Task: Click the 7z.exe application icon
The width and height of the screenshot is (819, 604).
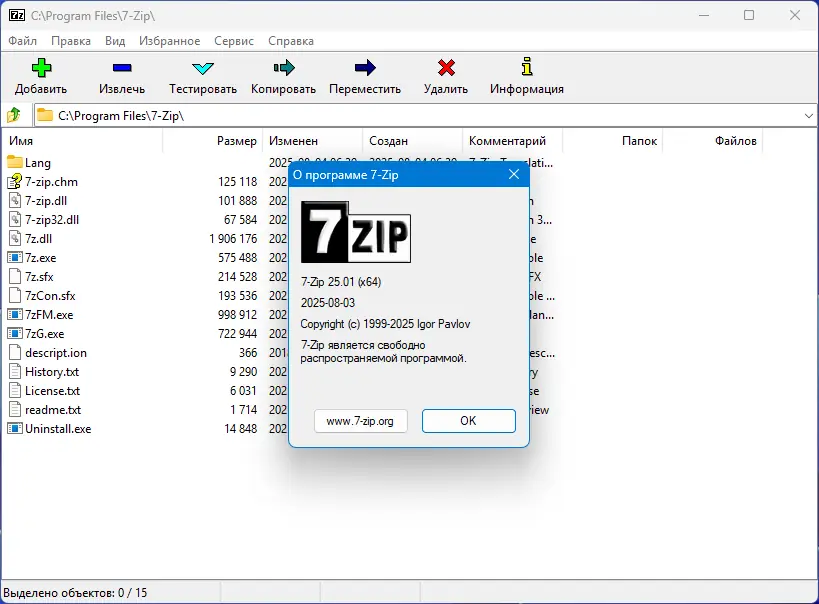Action: (15, 258)
